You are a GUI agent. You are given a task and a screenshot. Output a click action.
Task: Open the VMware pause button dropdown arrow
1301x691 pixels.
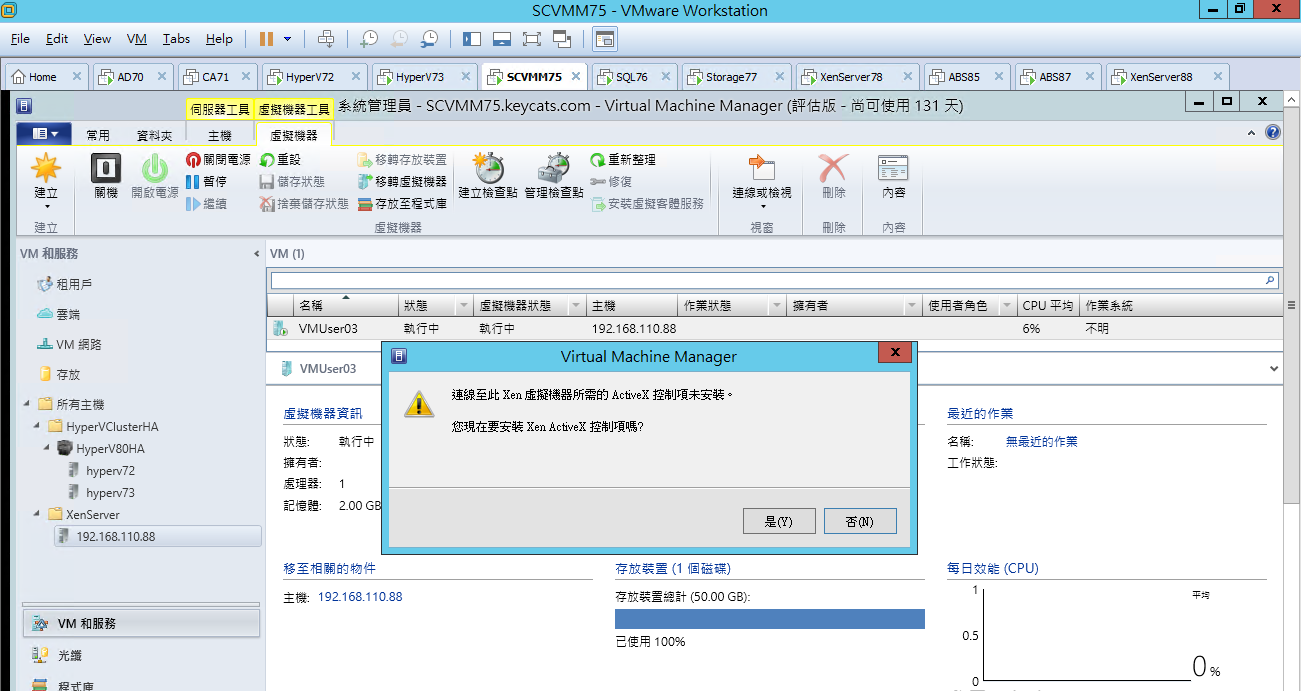[x=288, y=39]
